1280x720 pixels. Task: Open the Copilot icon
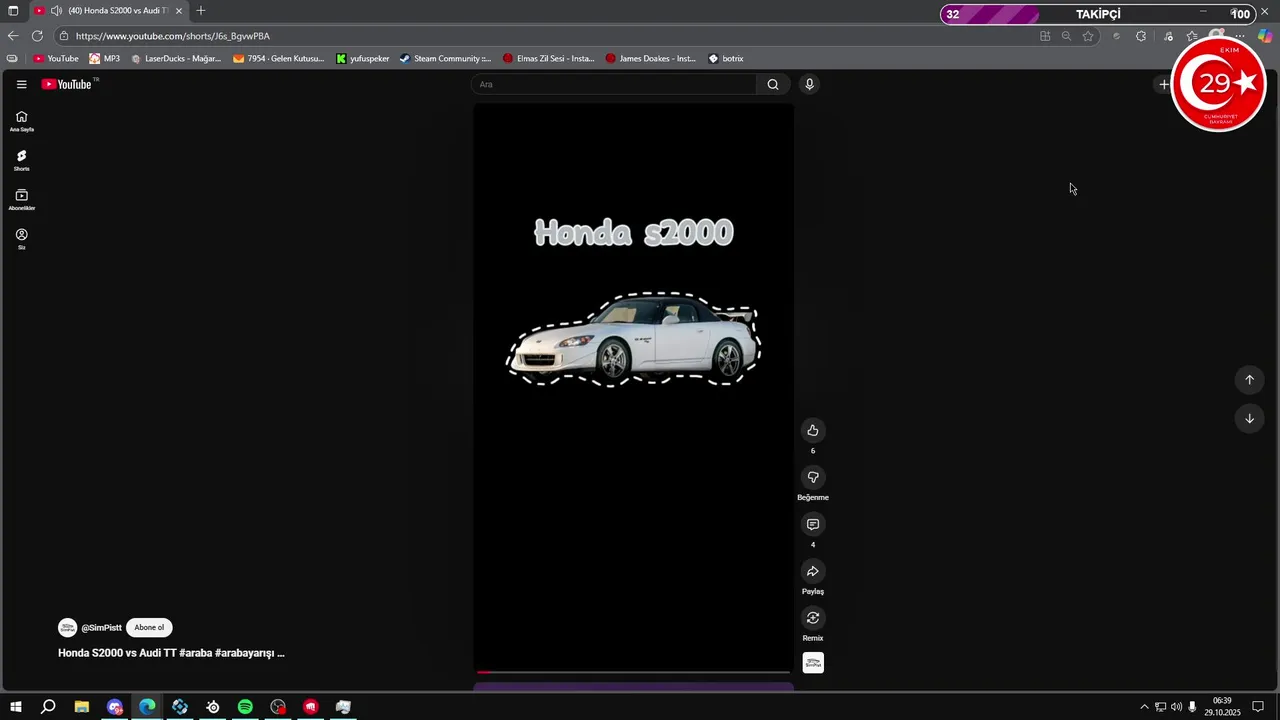(x=1265, y=36)
